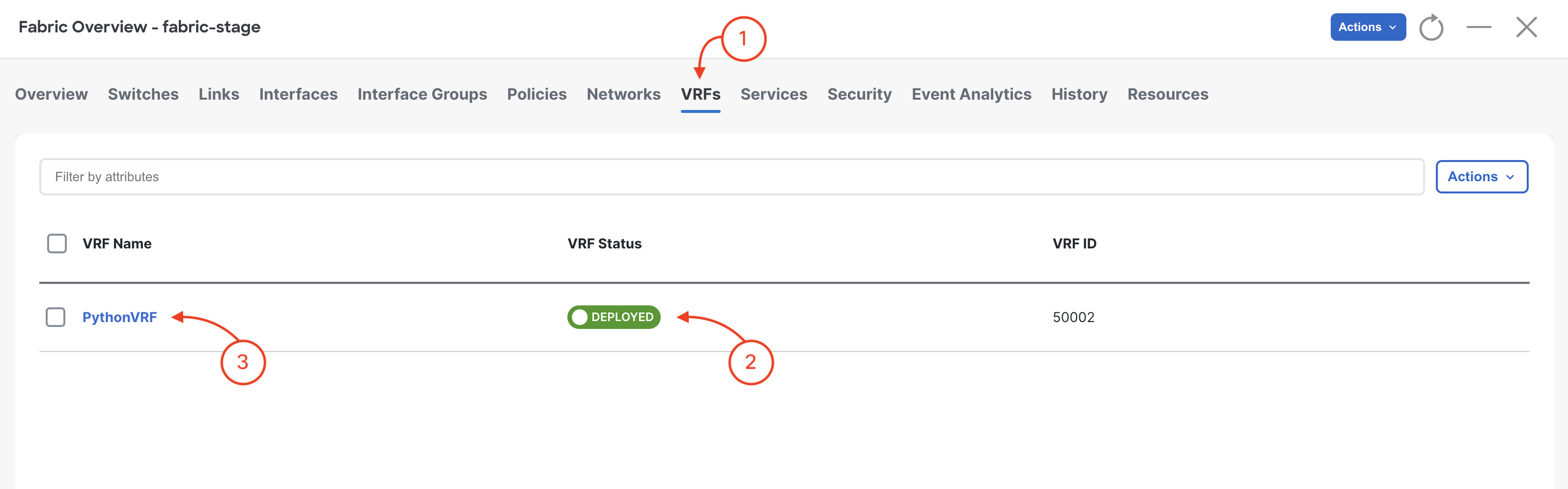Viewport: 1568px width, 489px height.
Task: Select the Policies tab
Action: (x=536, y=94)
